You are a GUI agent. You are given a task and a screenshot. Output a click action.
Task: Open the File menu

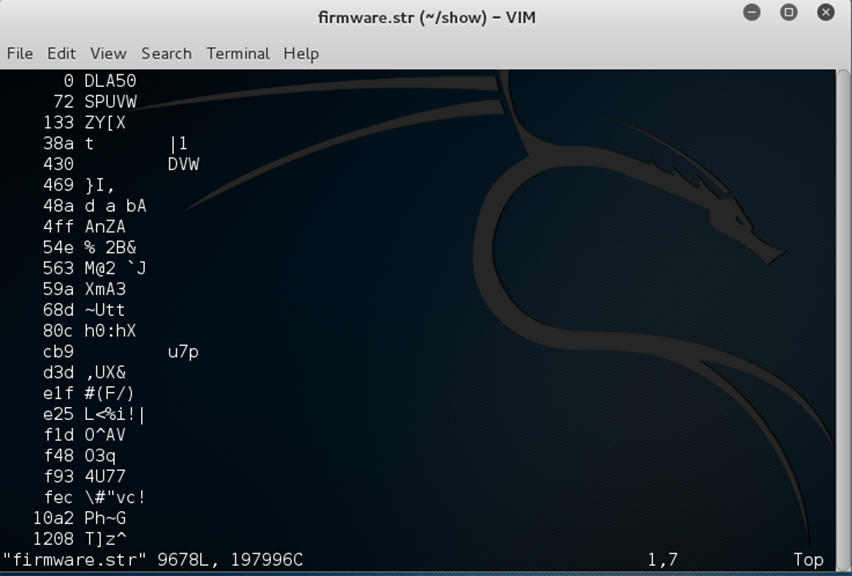click(x=20, y=53)
